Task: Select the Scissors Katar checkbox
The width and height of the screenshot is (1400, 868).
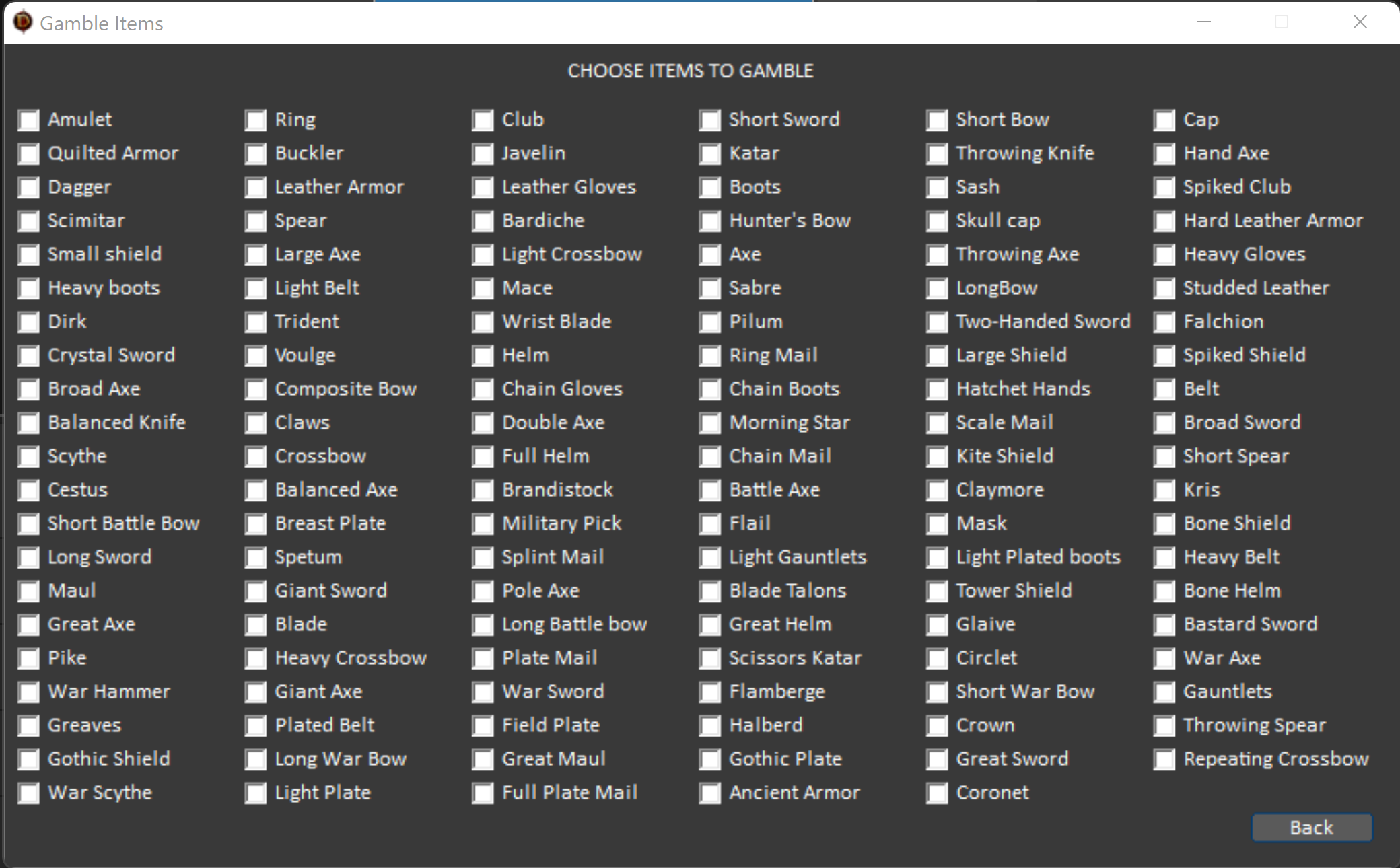Action: (x=710, y=659)
